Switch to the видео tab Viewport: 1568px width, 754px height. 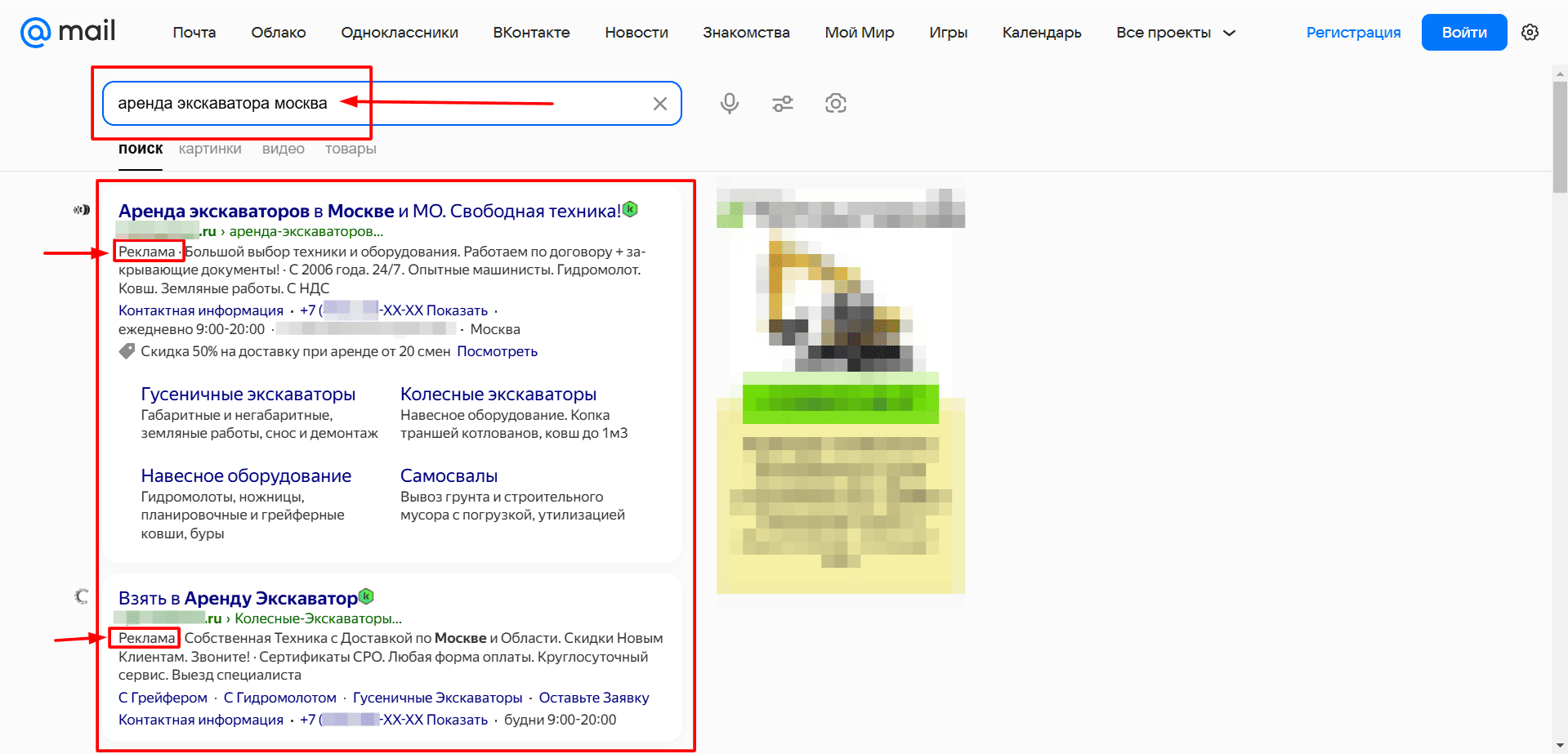pos(284,149)
